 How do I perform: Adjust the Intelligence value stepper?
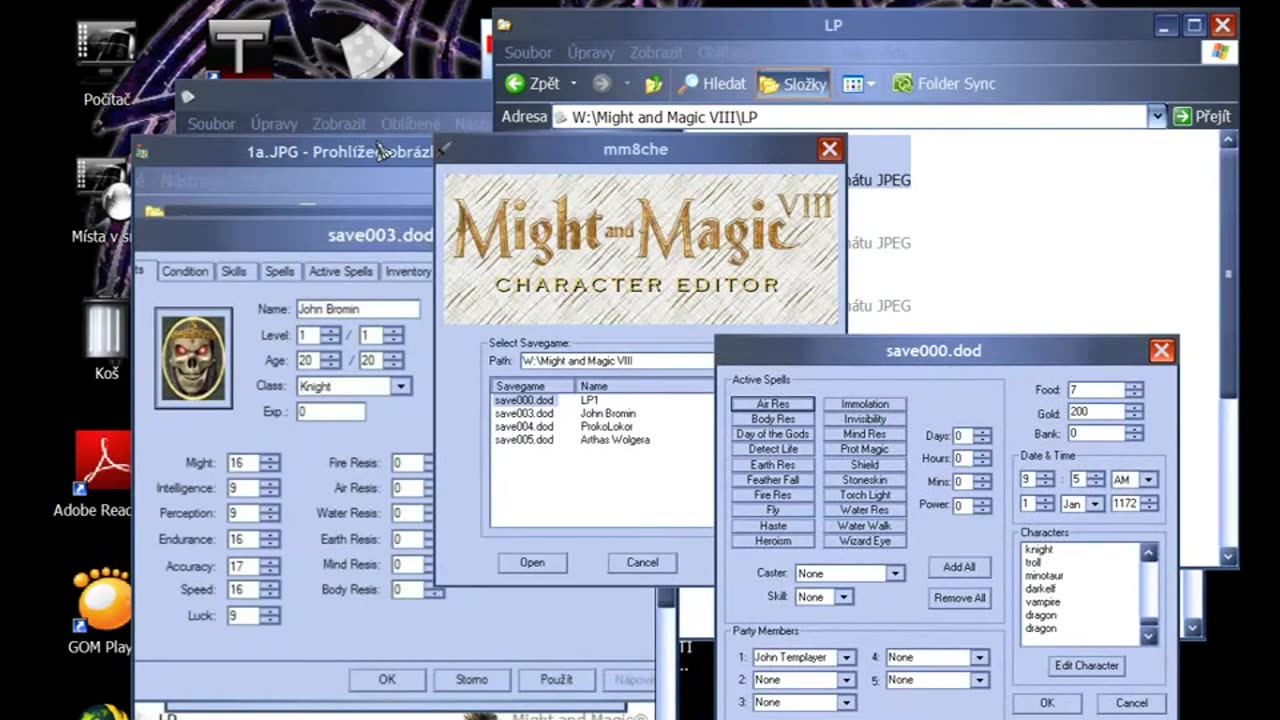click(269, 488)
